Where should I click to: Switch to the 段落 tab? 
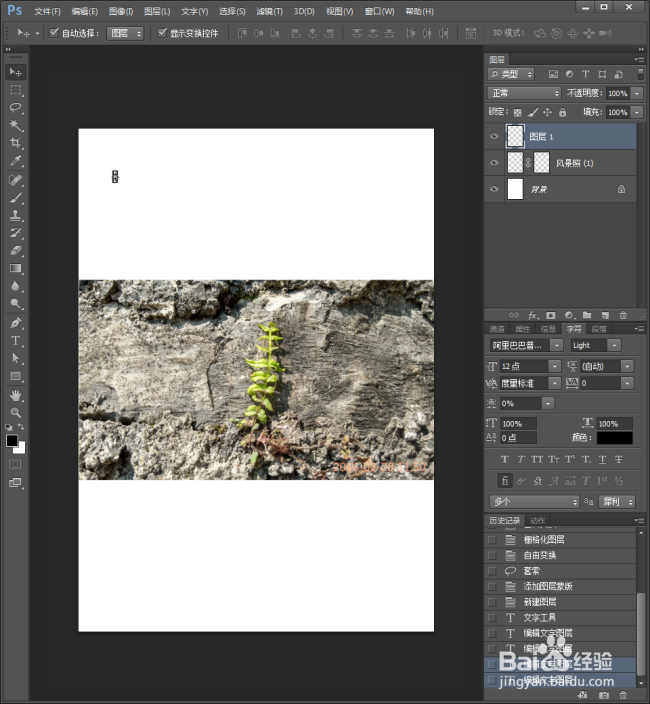(x=599, y=329)
